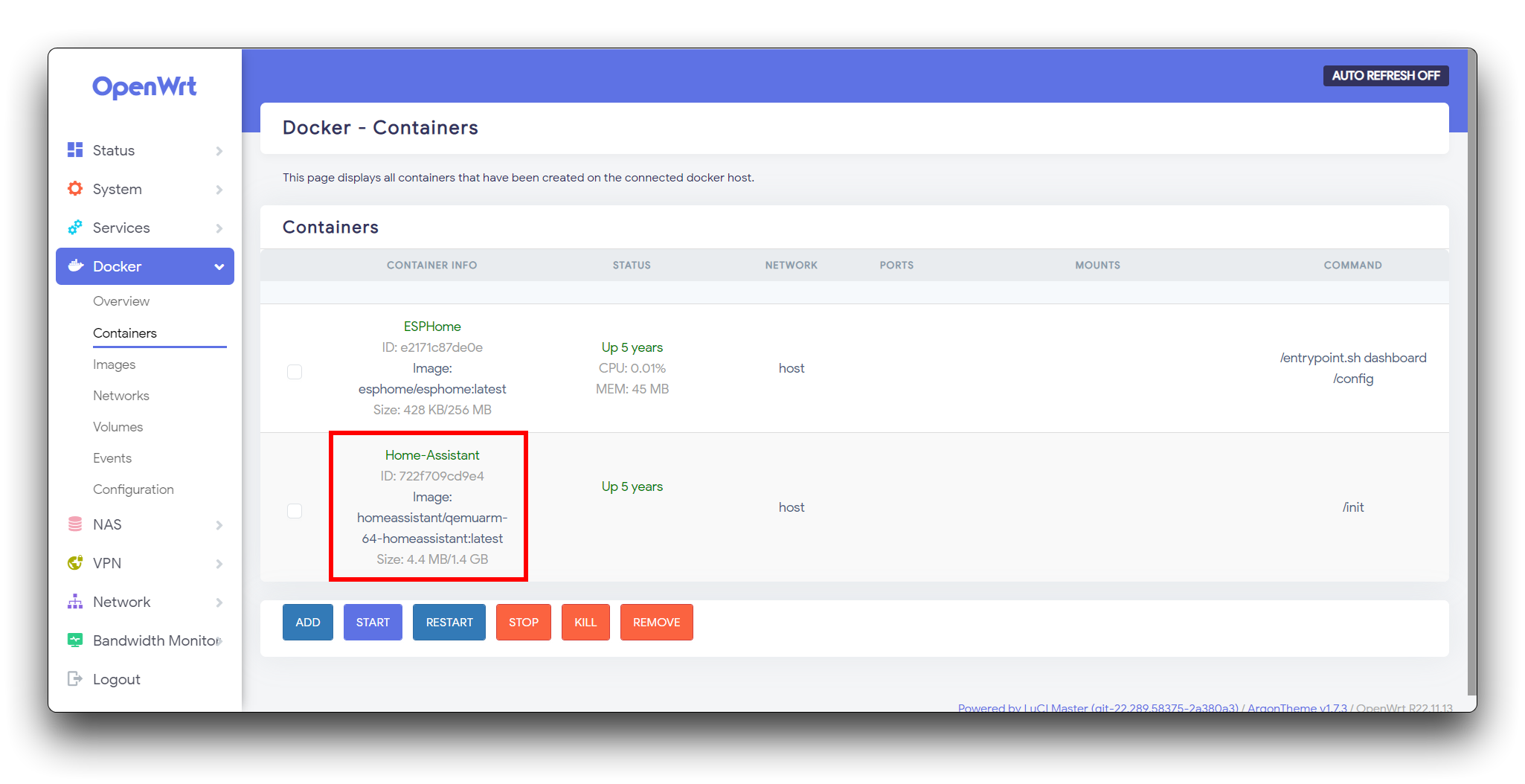Click the OpenWrt logo
1525x784 pixels.
(144, 87)
